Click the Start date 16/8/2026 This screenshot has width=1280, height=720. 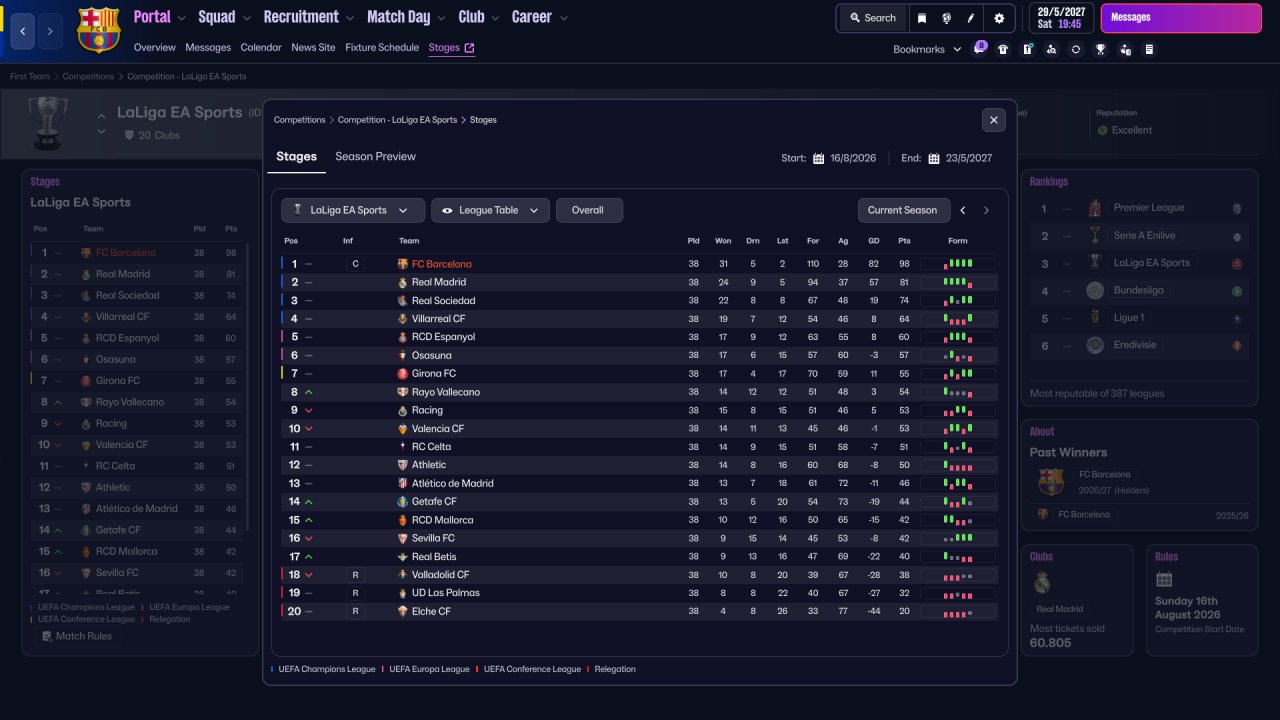853,158
